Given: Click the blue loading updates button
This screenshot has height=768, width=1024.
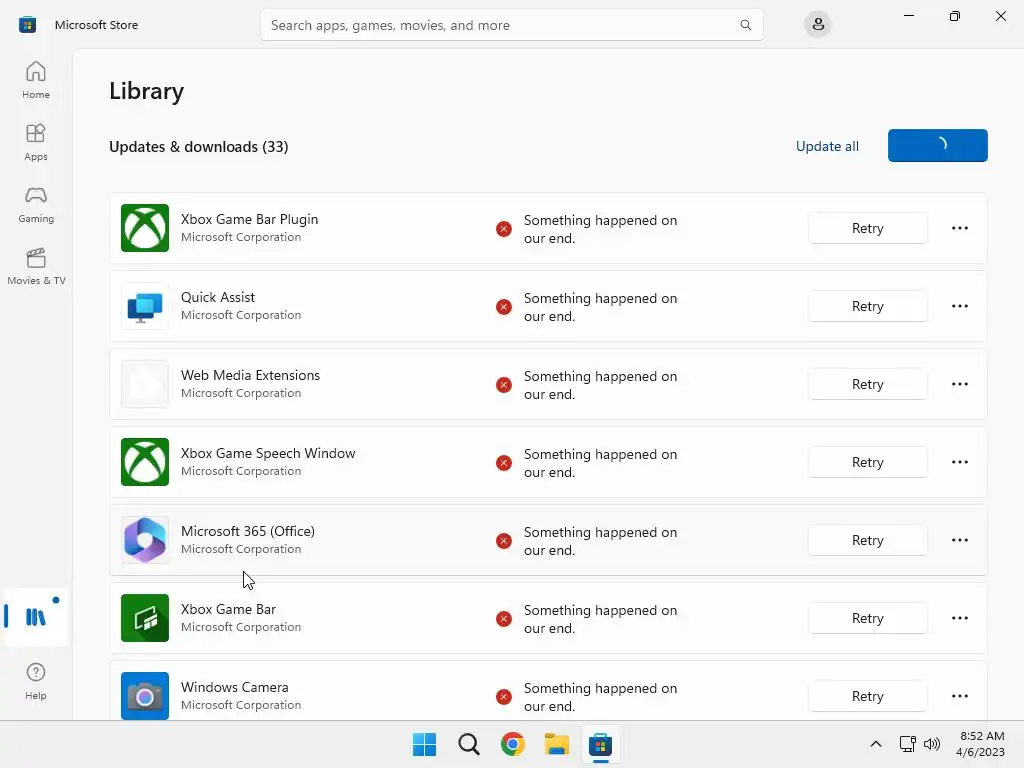Looking at the screenshot, I should pyautogui.click(x=937, y=145).
